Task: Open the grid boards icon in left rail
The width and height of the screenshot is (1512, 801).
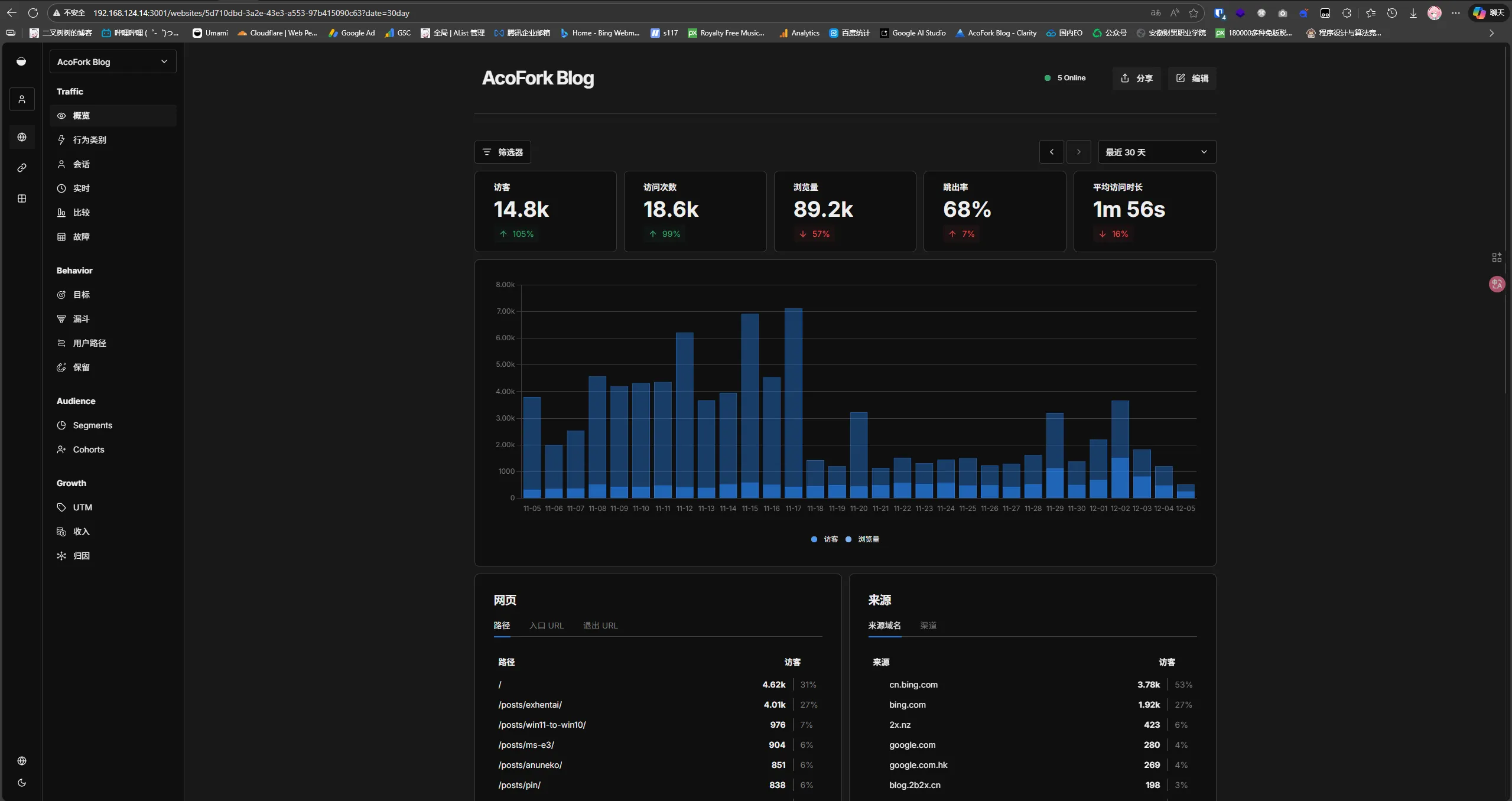Action: click(22, 198)
